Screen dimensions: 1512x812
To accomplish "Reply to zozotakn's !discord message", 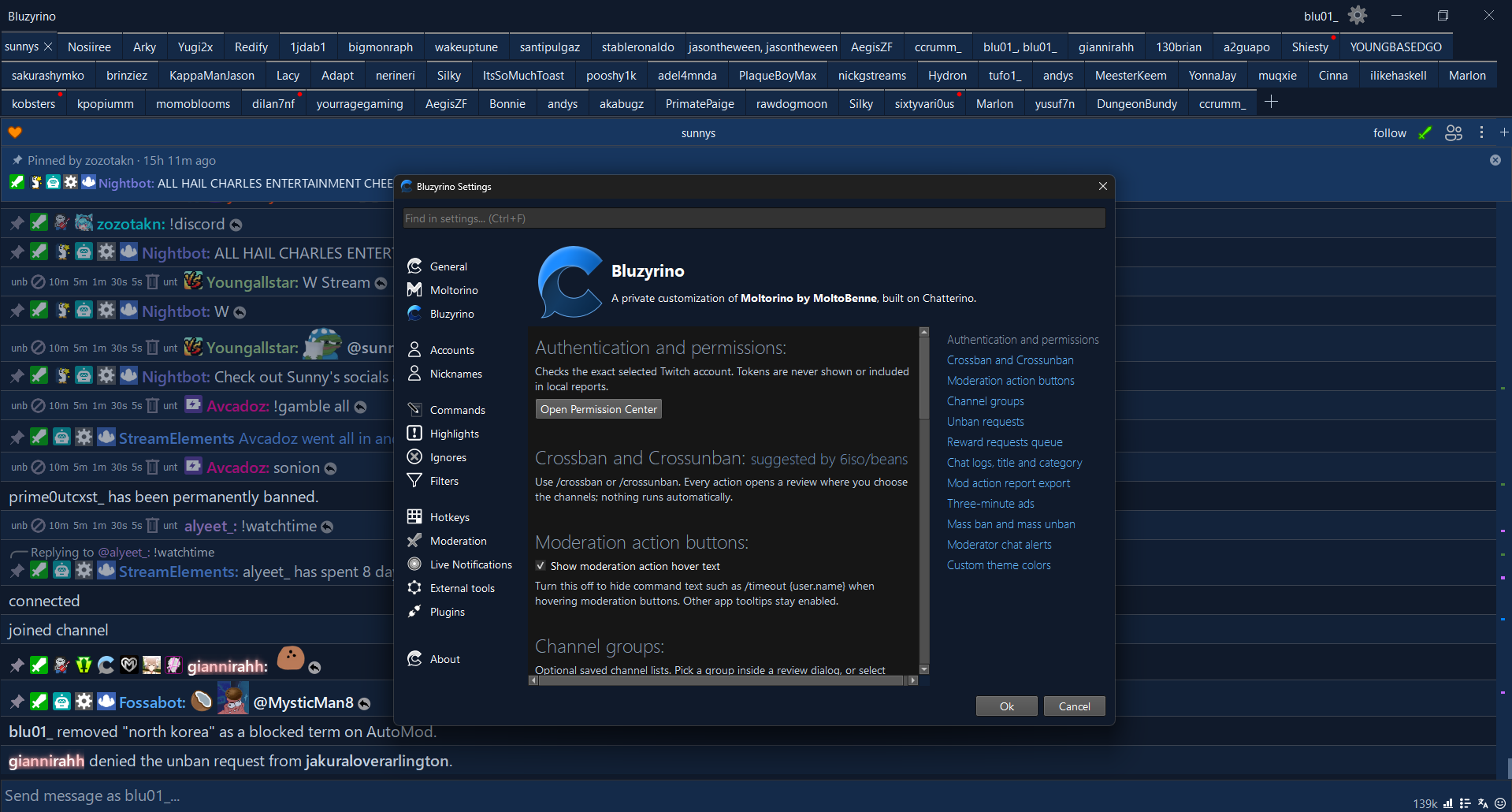I will pyautogui.click(x=236, y=225).
